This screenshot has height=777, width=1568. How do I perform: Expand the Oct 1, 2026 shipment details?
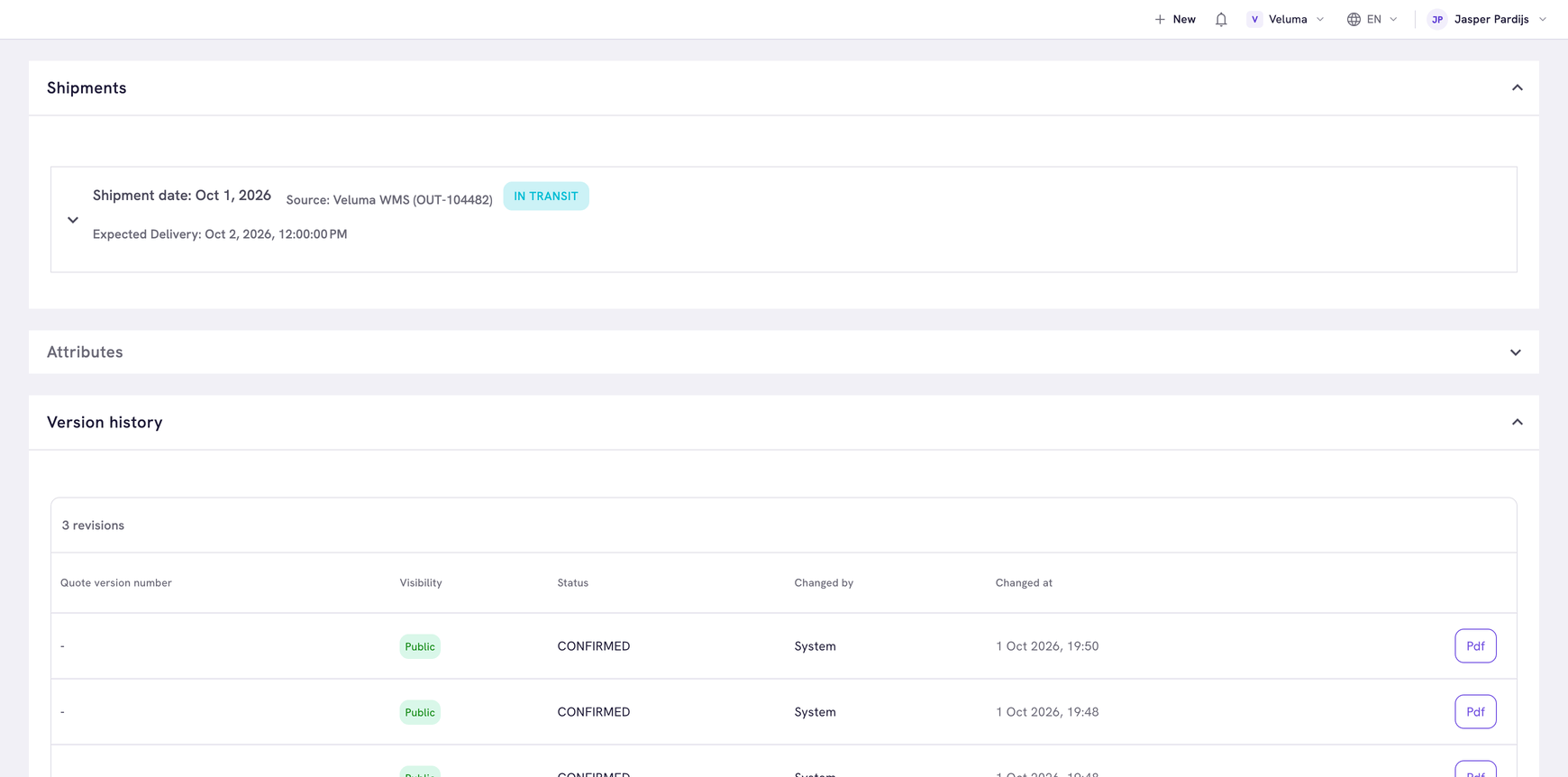73,220
